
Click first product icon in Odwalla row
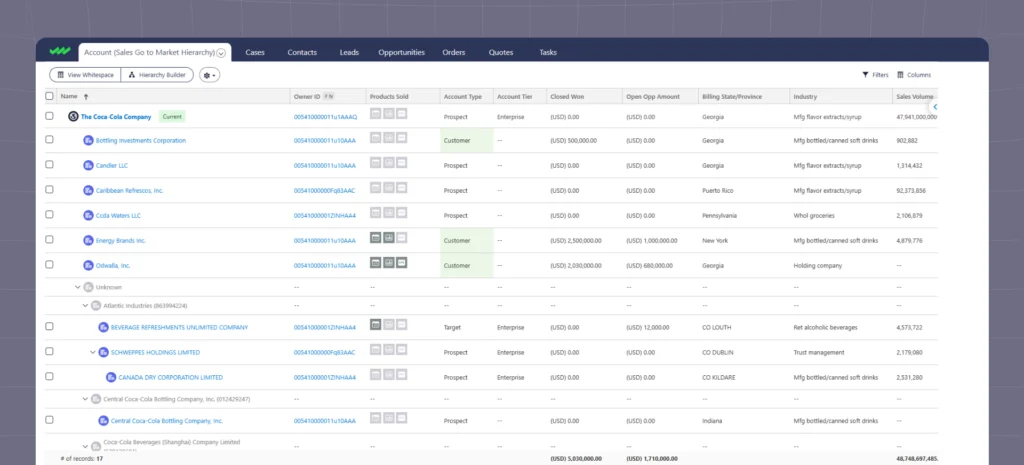(376, 263)
